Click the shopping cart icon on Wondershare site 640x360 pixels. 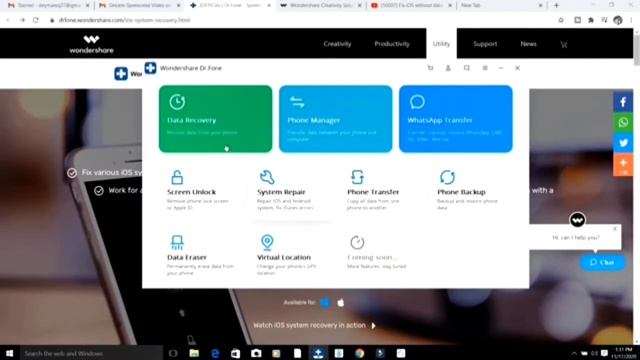click(x=564, y=44)
